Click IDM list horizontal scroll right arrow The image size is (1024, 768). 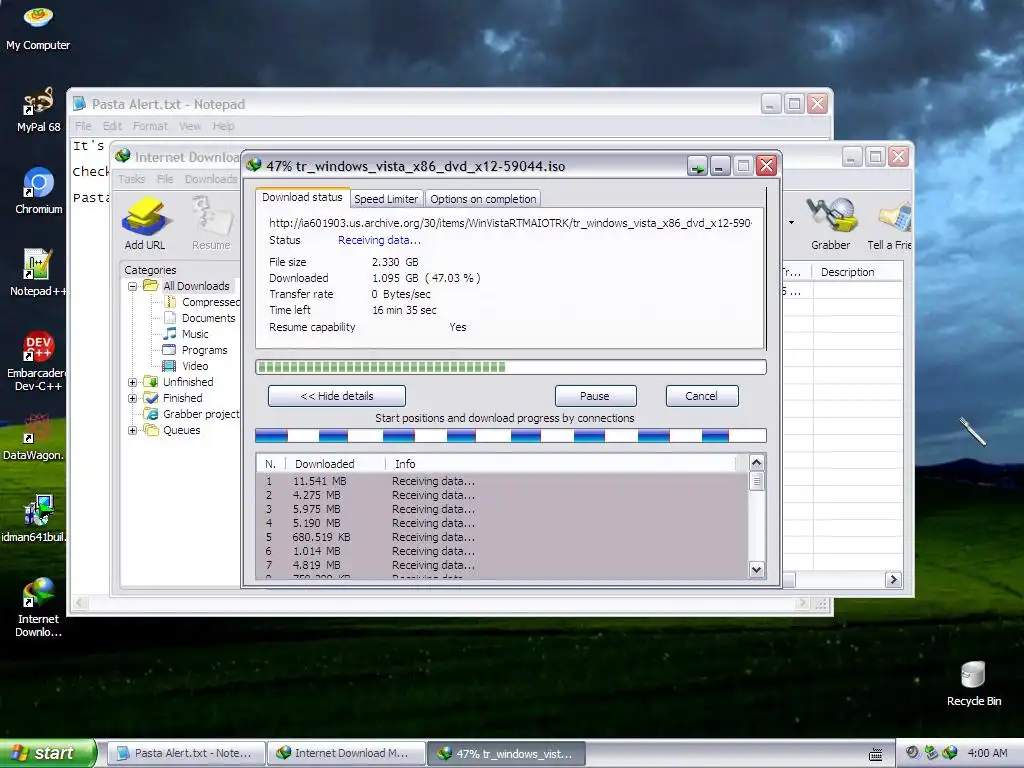[x=893, y=579]
